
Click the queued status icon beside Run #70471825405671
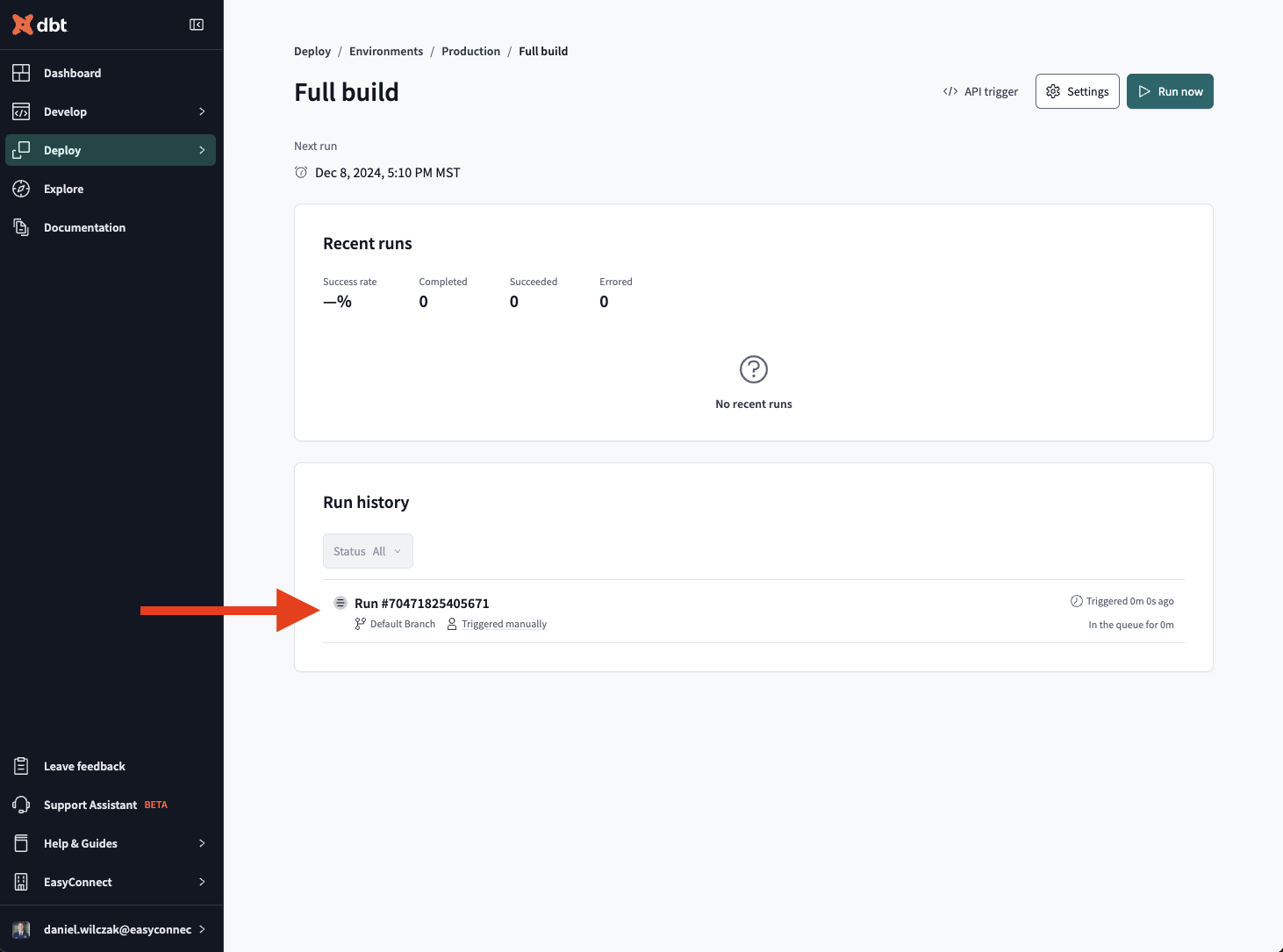coord(340,603)
